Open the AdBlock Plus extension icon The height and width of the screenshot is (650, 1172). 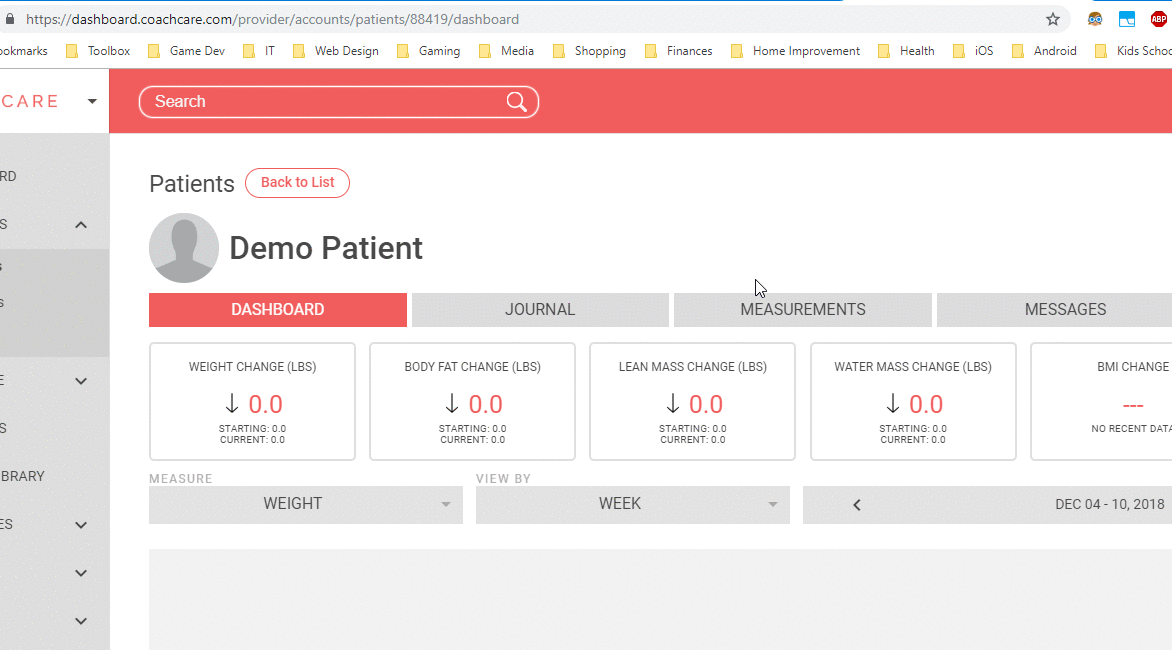tap(1158, 19)
